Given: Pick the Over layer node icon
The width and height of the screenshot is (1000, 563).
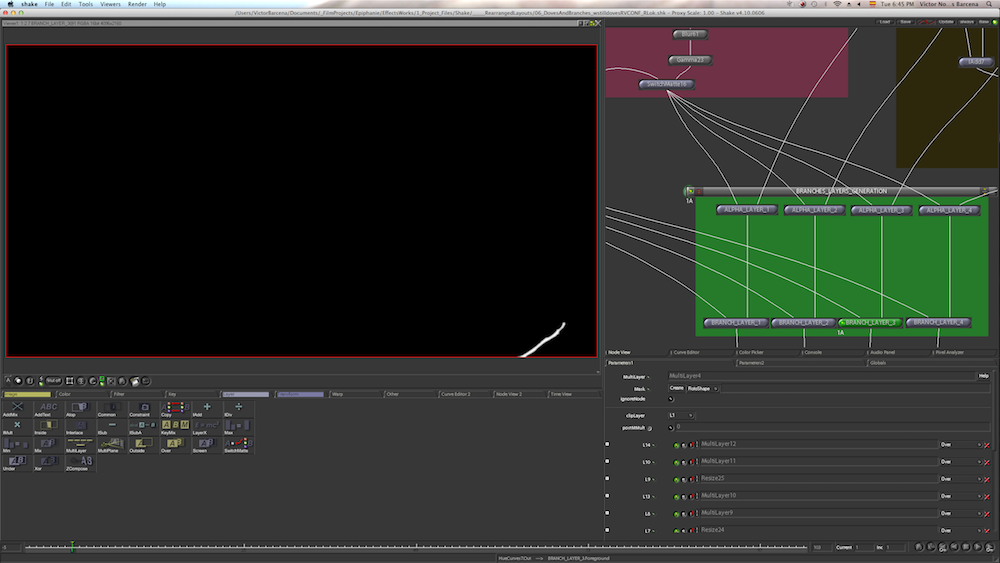Looking at the screenshot, I should tap(173, 443).
